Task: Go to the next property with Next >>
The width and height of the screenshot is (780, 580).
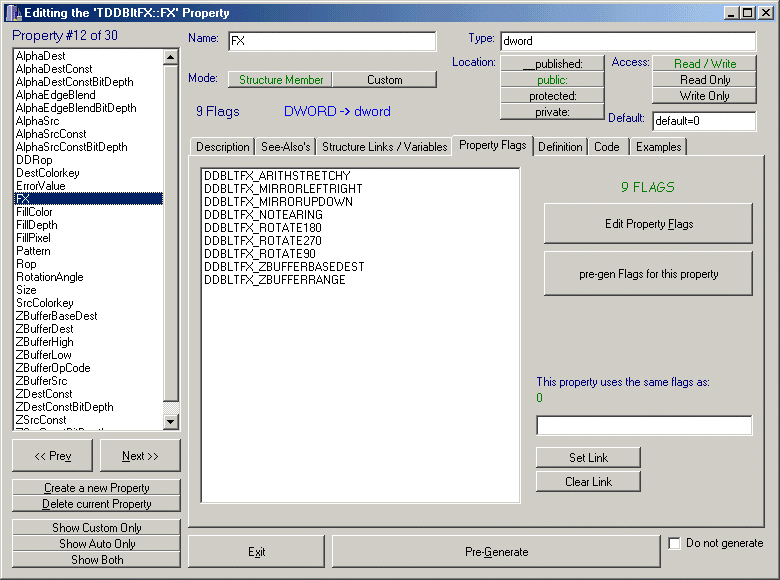Action: click(x=140, y=456)
